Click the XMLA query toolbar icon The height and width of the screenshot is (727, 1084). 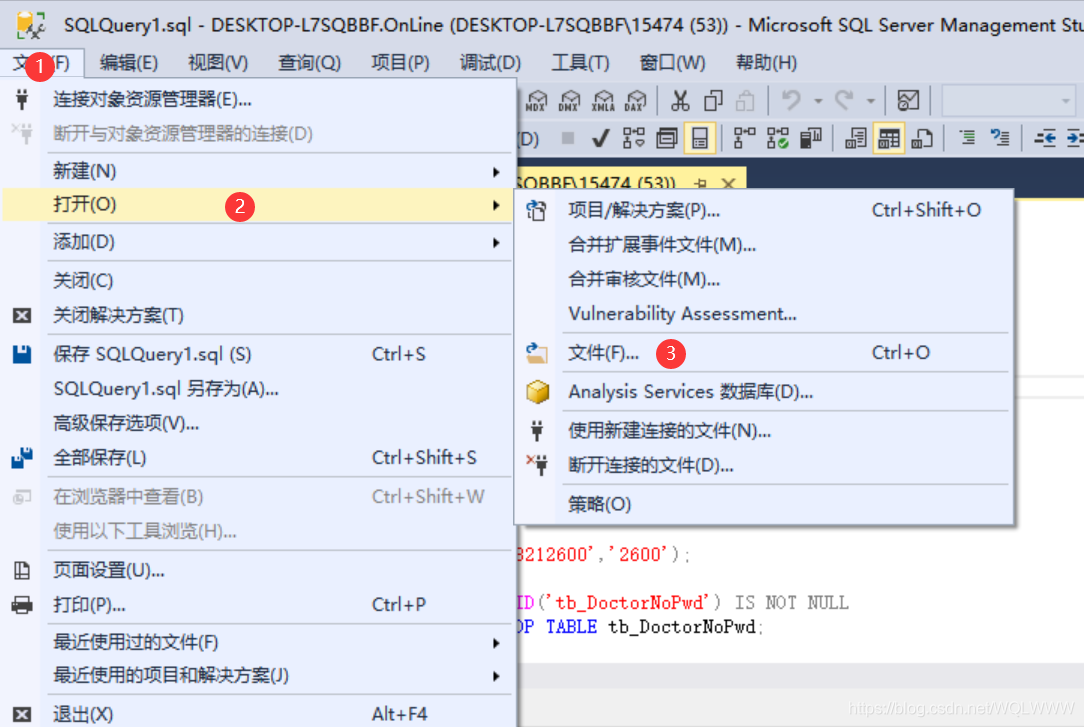(603, 101)
